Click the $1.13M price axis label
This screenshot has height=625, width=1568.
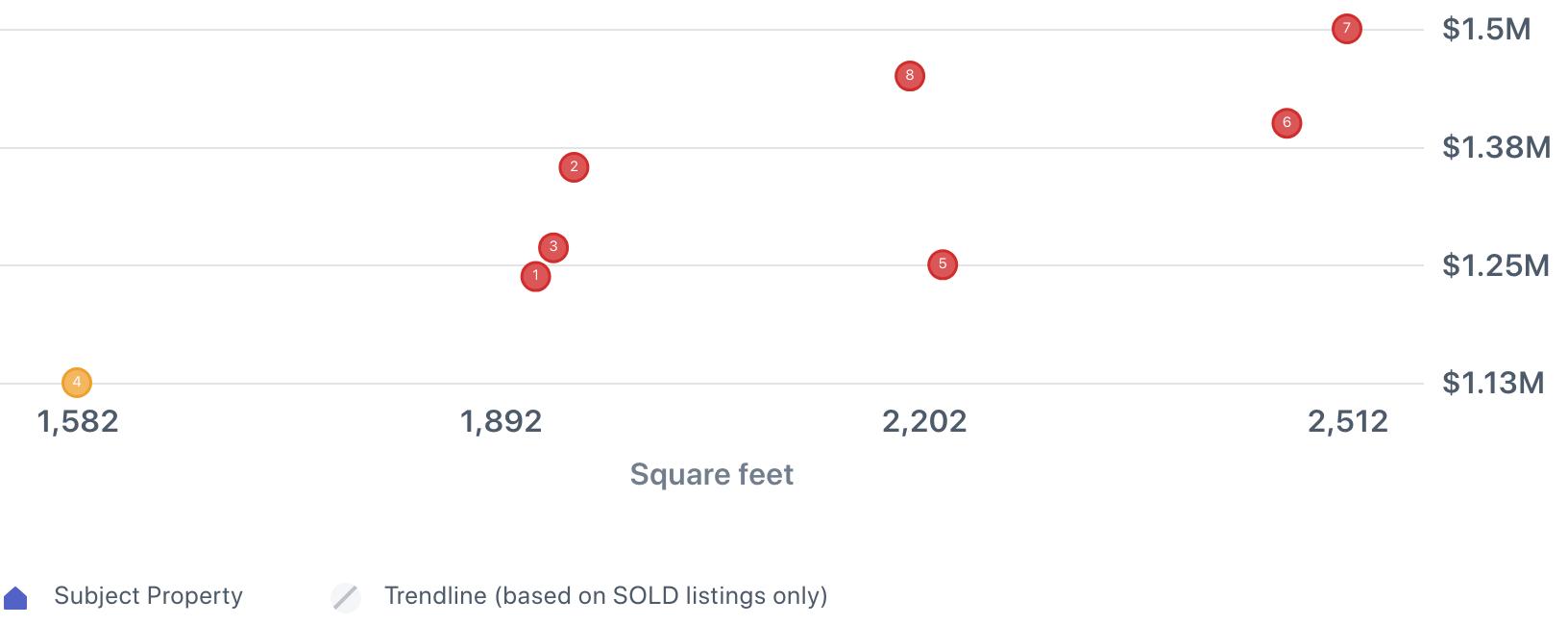click(1493, 383)
